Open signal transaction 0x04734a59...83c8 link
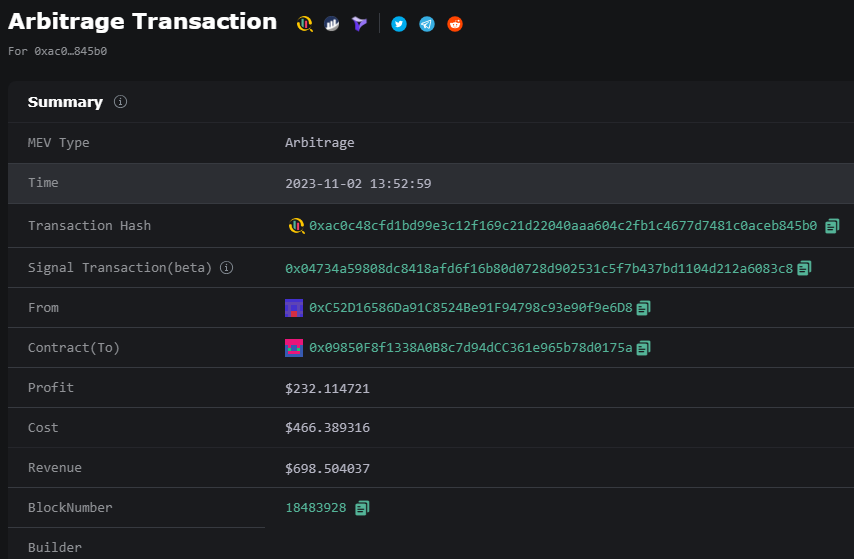The image size is (854, 559). tap(539, 268)
